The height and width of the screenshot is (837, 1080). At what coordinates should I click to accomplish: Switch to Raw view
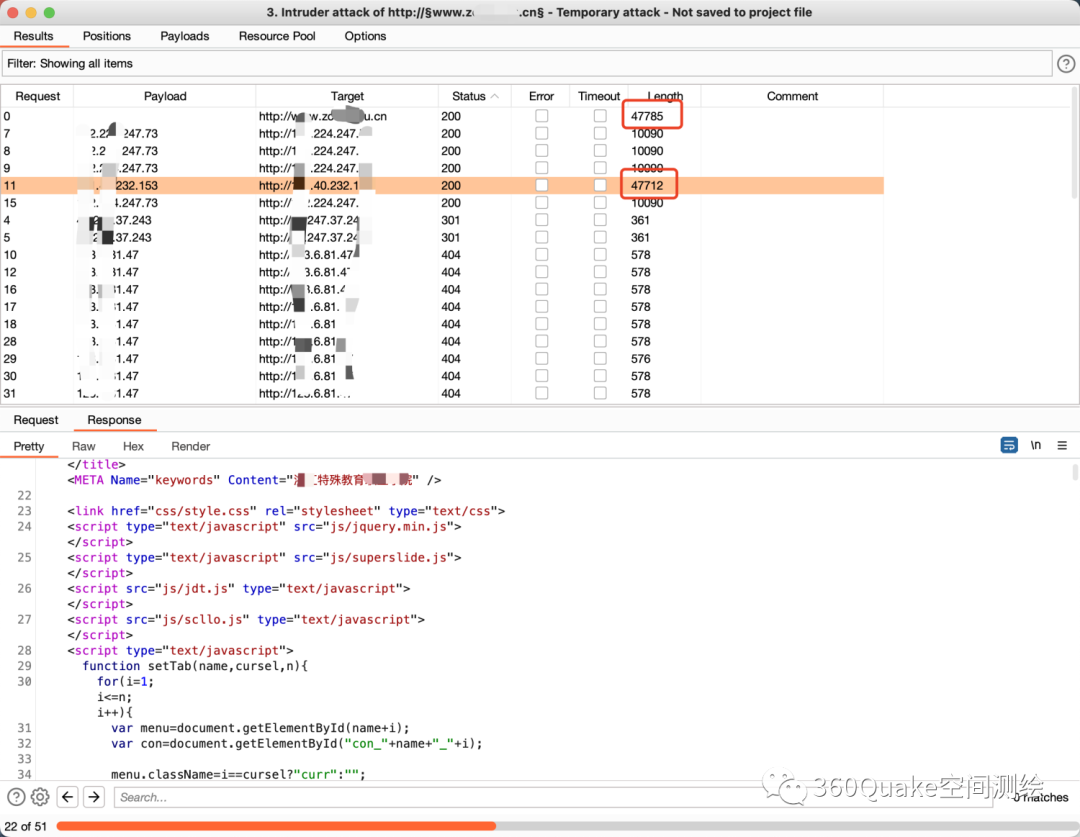83,446
